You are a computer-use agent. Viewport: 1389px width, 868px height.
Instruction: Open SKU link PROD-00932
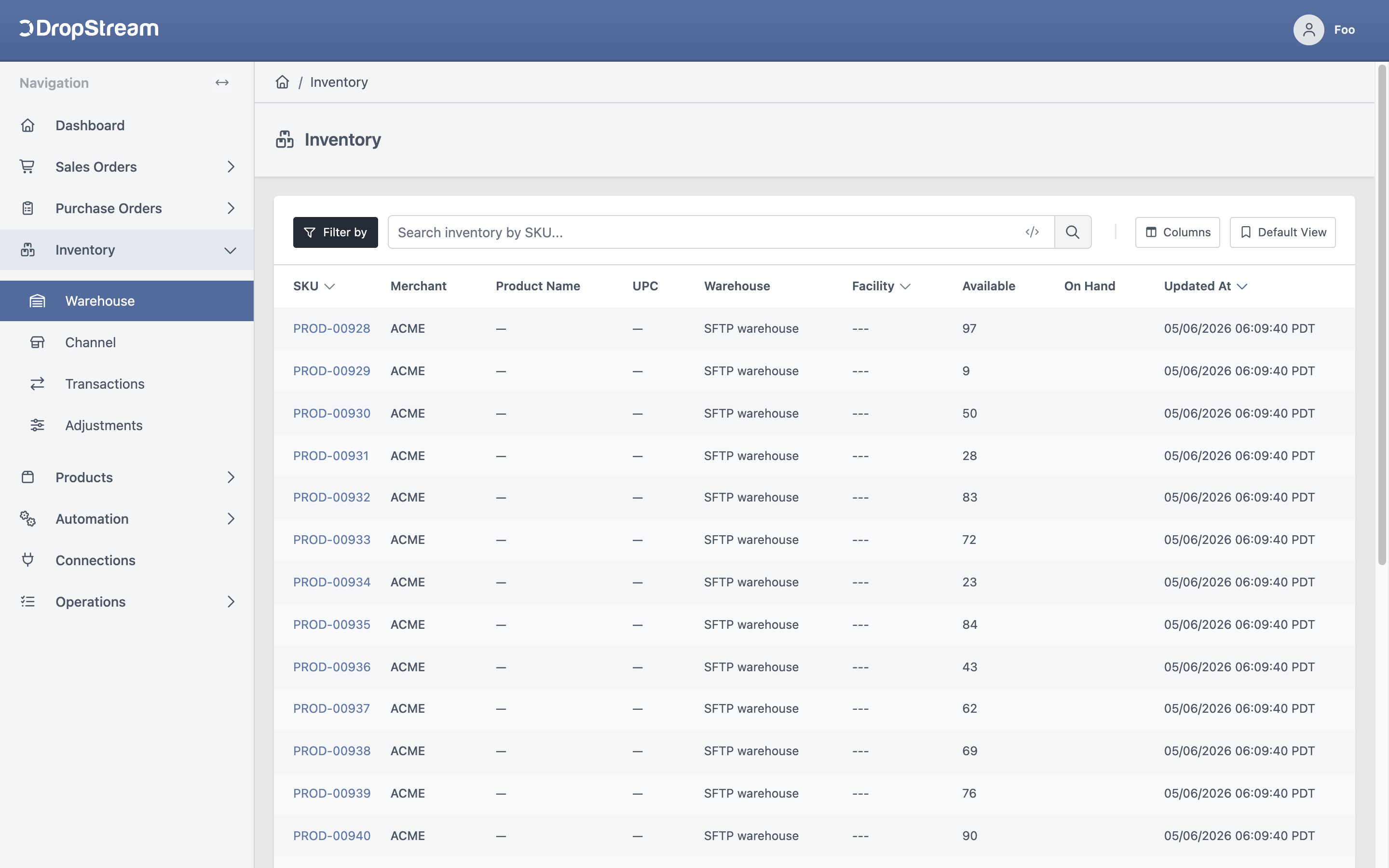(332, 497)
